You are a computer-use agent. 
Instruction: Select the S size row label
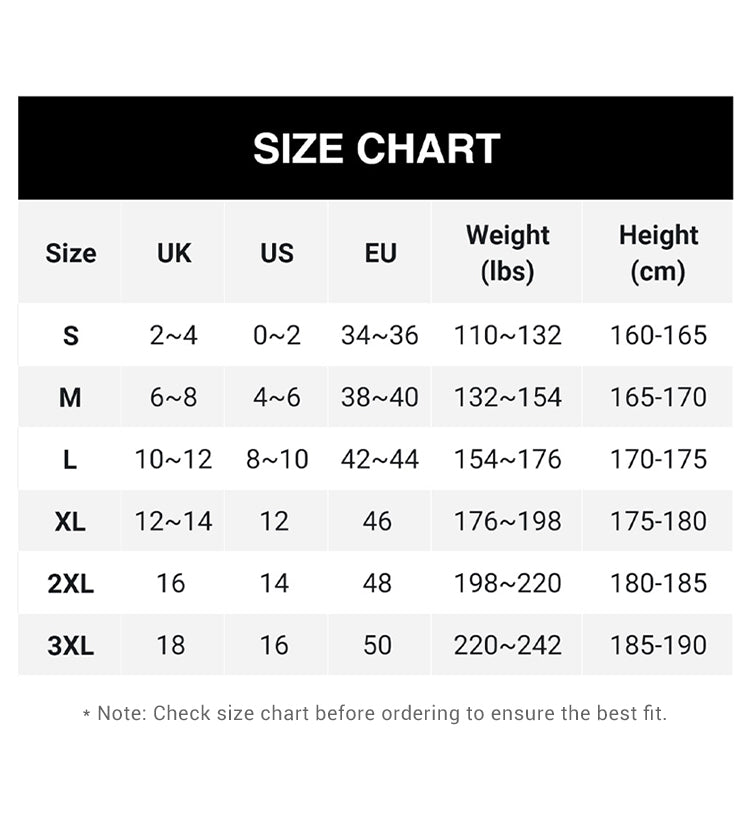click(x=71, y=336)
